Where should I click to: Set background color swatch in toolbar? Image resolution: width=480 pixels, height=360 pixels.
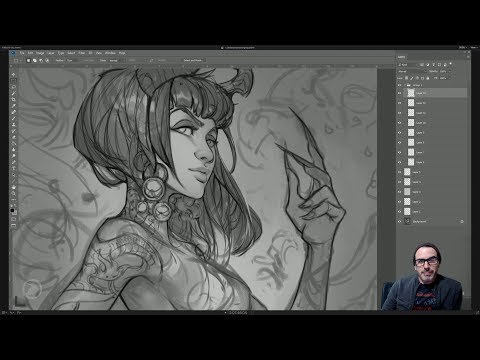[15, 213]
